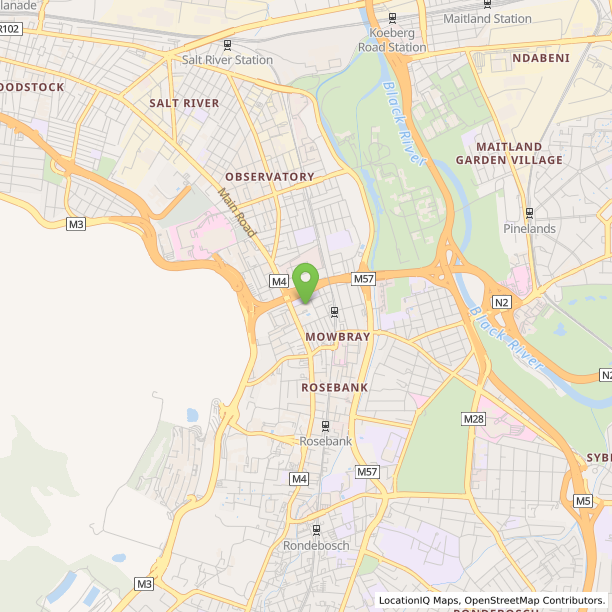Select the Salt River Station train icon
612x612 pixels.
coord(228,45)
